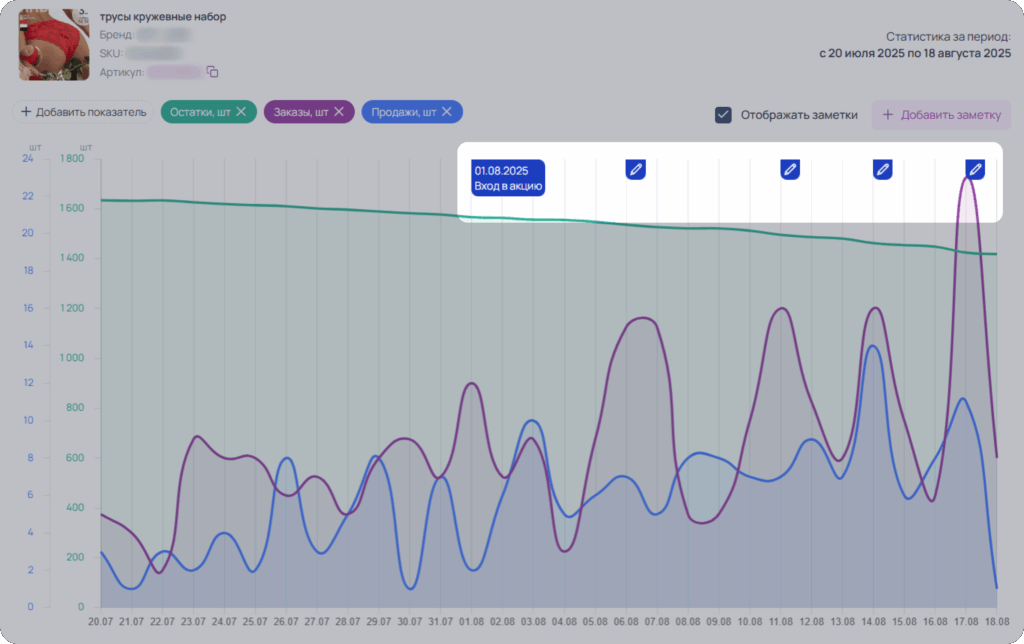Edit the note pencil icon above 11.08
The image size is (1024, 644).
tap(790, 170)
